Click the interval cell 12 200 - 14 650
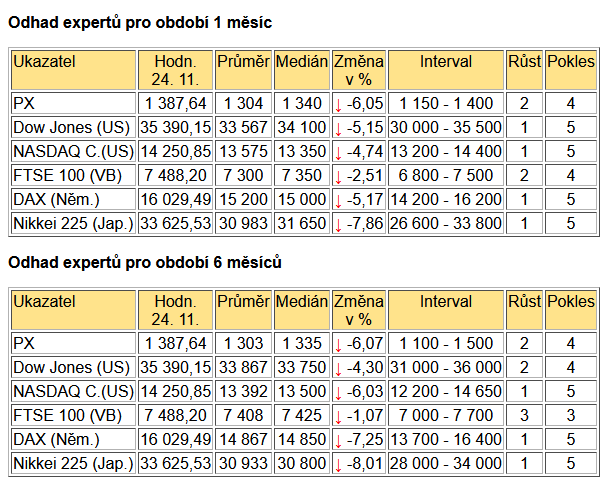This screenshot has width=613, height=495. tap(446, 392)
